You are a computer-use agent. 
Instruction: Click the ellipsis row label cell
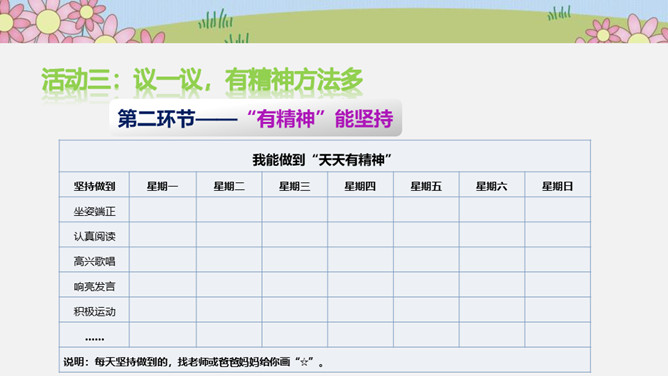coord(94,335)
